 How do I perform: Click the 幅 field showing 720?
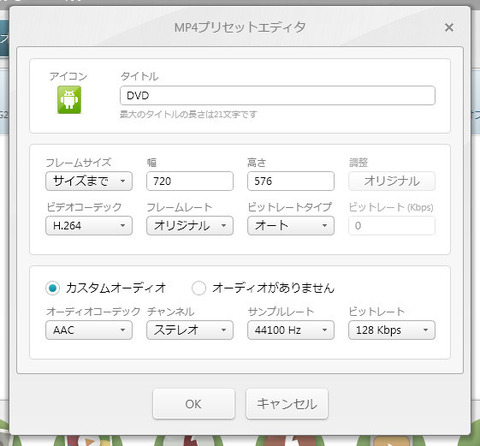[190, 181]
